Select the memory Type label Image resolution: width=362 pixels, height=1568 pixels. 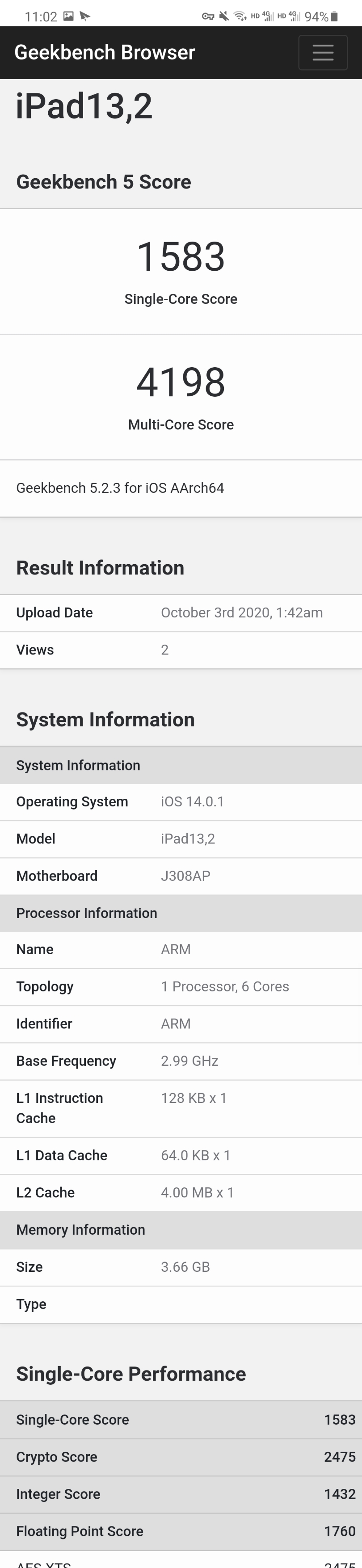31,1304
